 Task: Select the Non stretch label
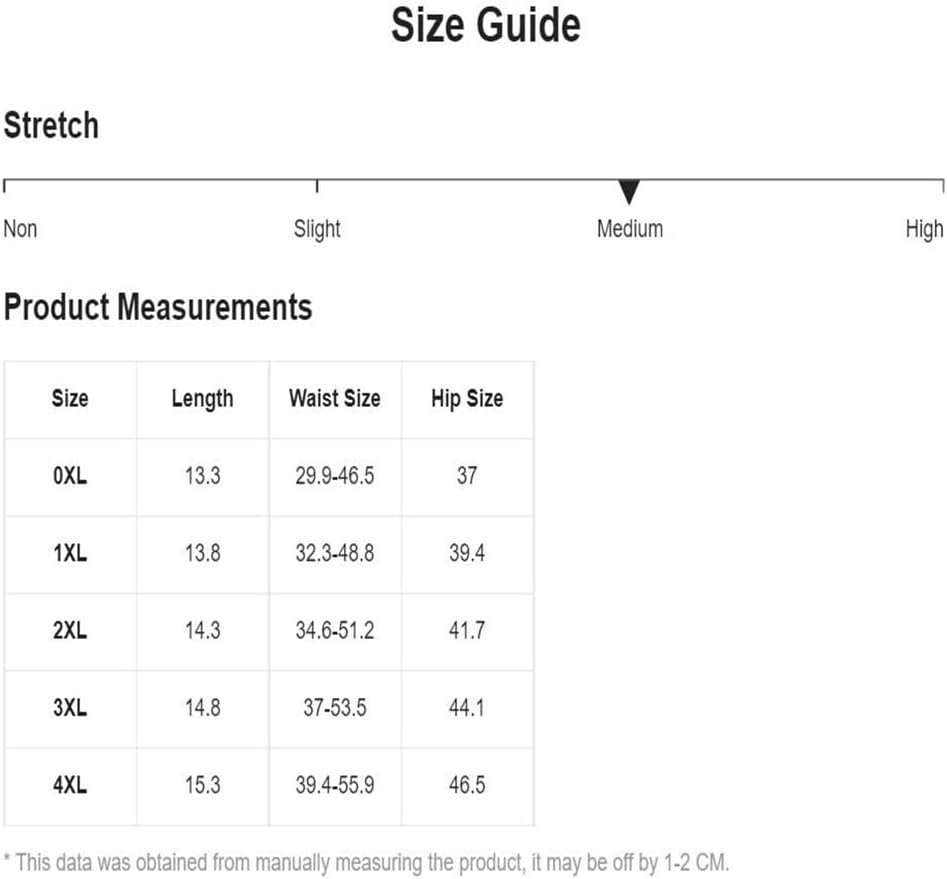tap(20, 229)
